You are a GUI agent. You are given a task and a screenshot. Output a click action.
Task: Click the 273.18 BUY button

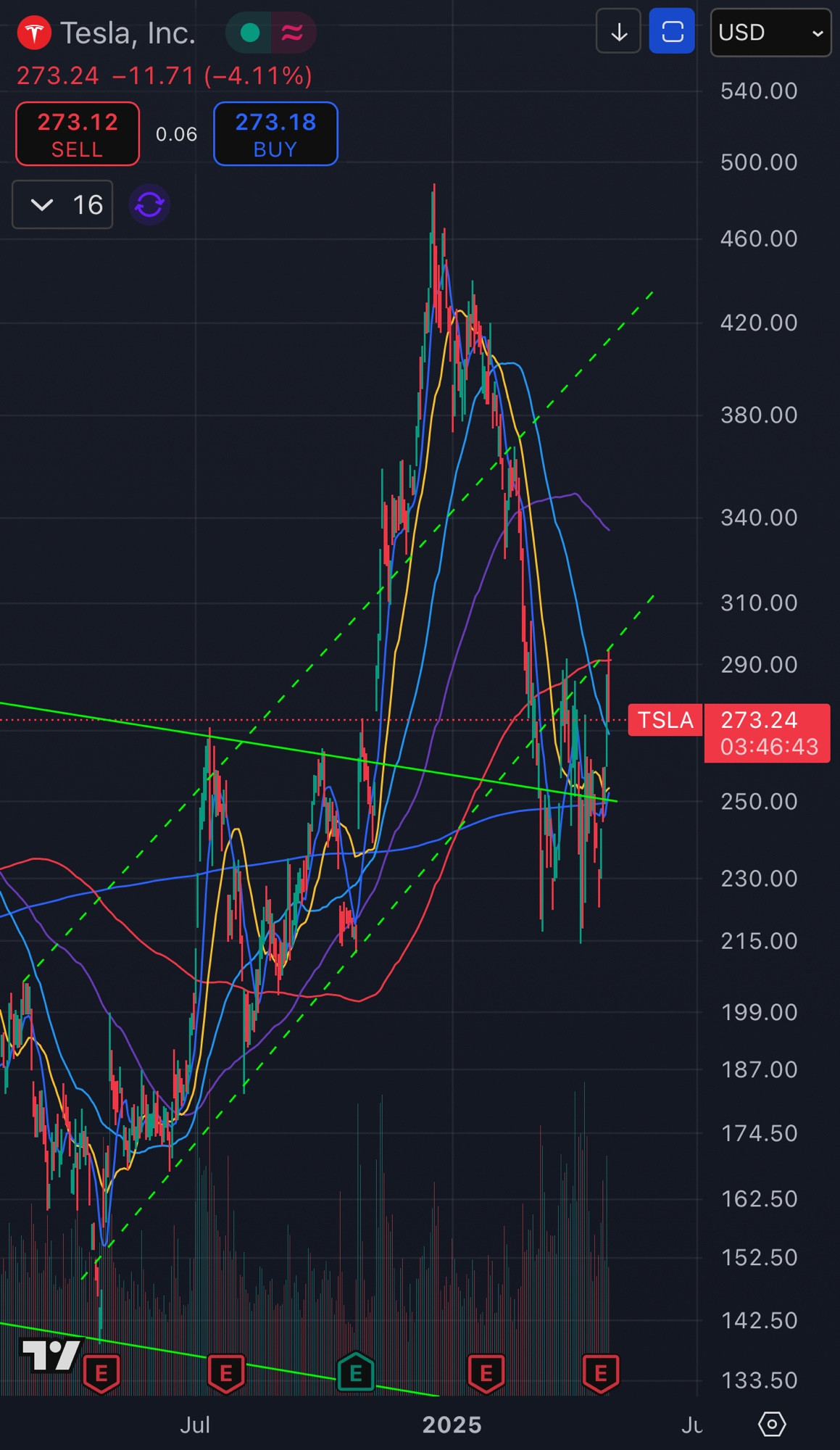(x=275, y=134)
